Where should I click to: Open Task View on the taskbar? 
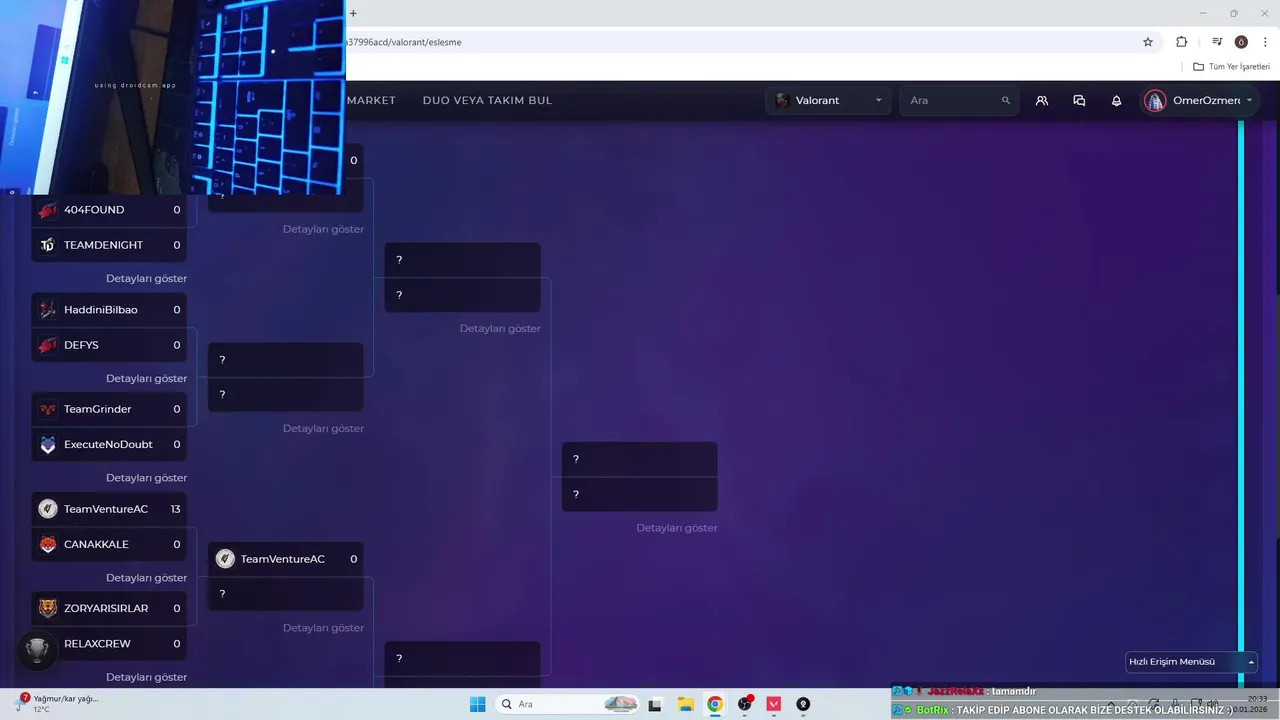(655, 704)
